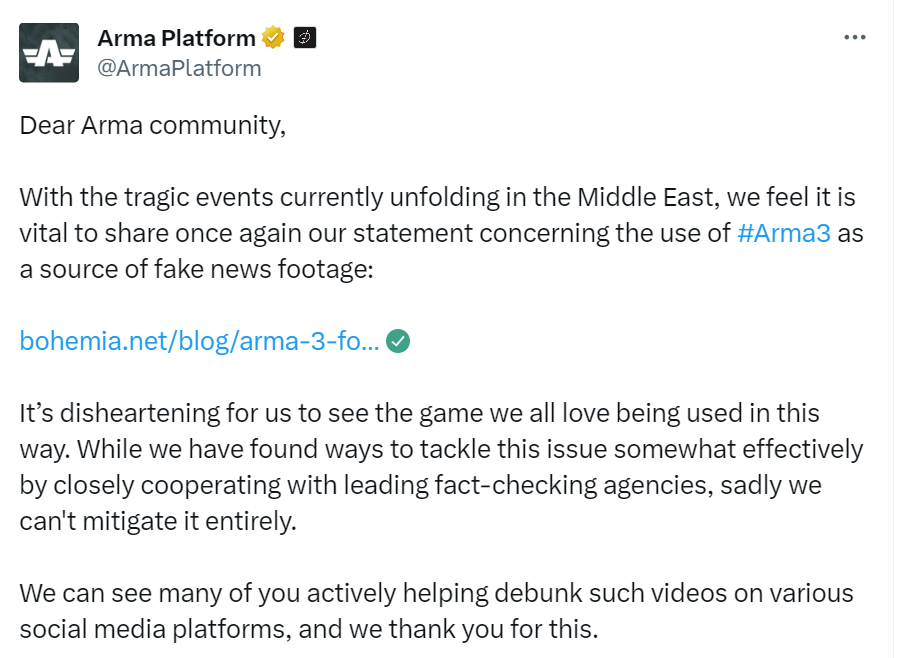Click the 'Dear Arma community,' greeting line
901x658 pixels.
[153, 125]
